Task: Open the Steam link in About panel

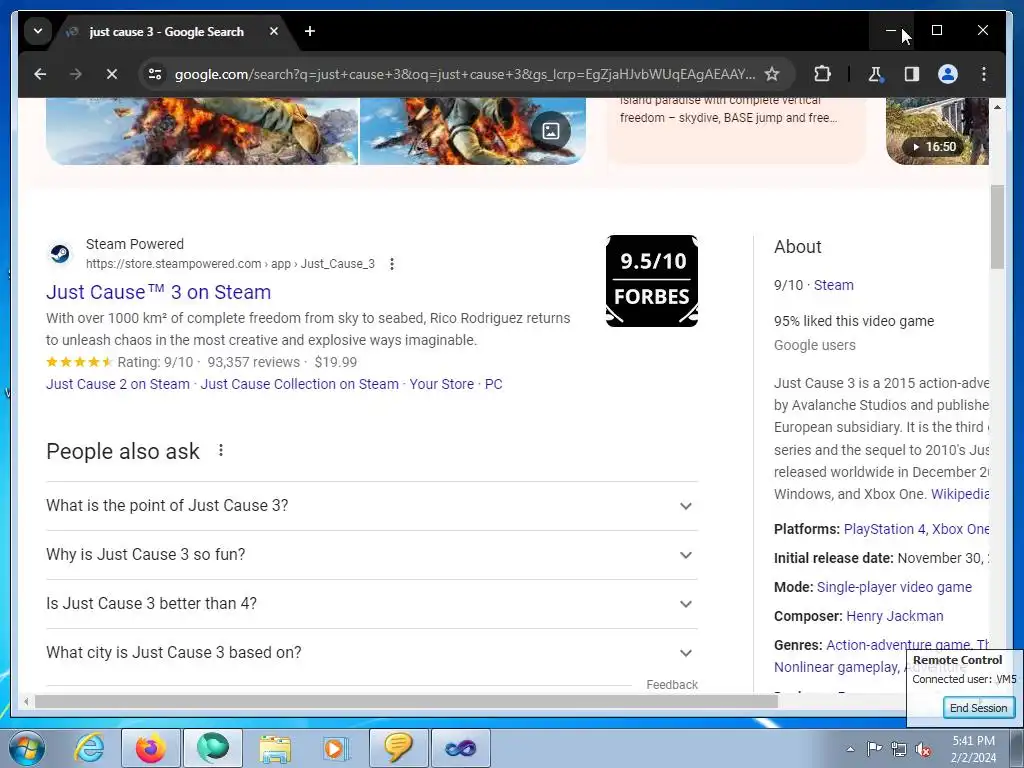Action: click(x=833, y=285)
